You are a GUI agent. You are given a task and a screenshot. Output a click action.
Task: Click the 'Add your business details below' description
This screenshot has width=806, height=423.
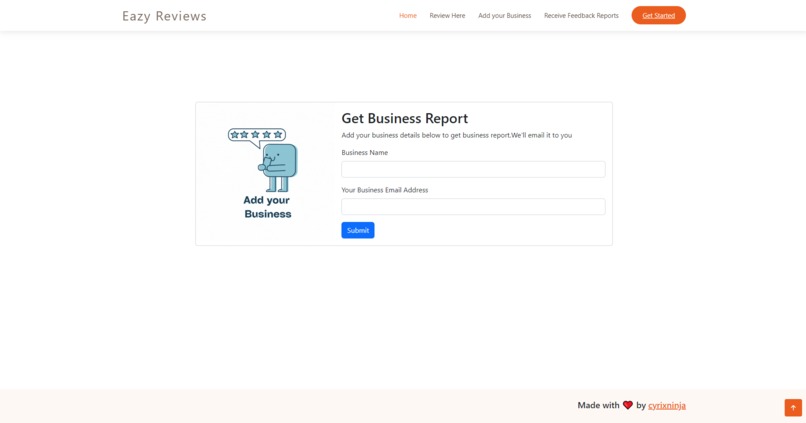(456, 135)
